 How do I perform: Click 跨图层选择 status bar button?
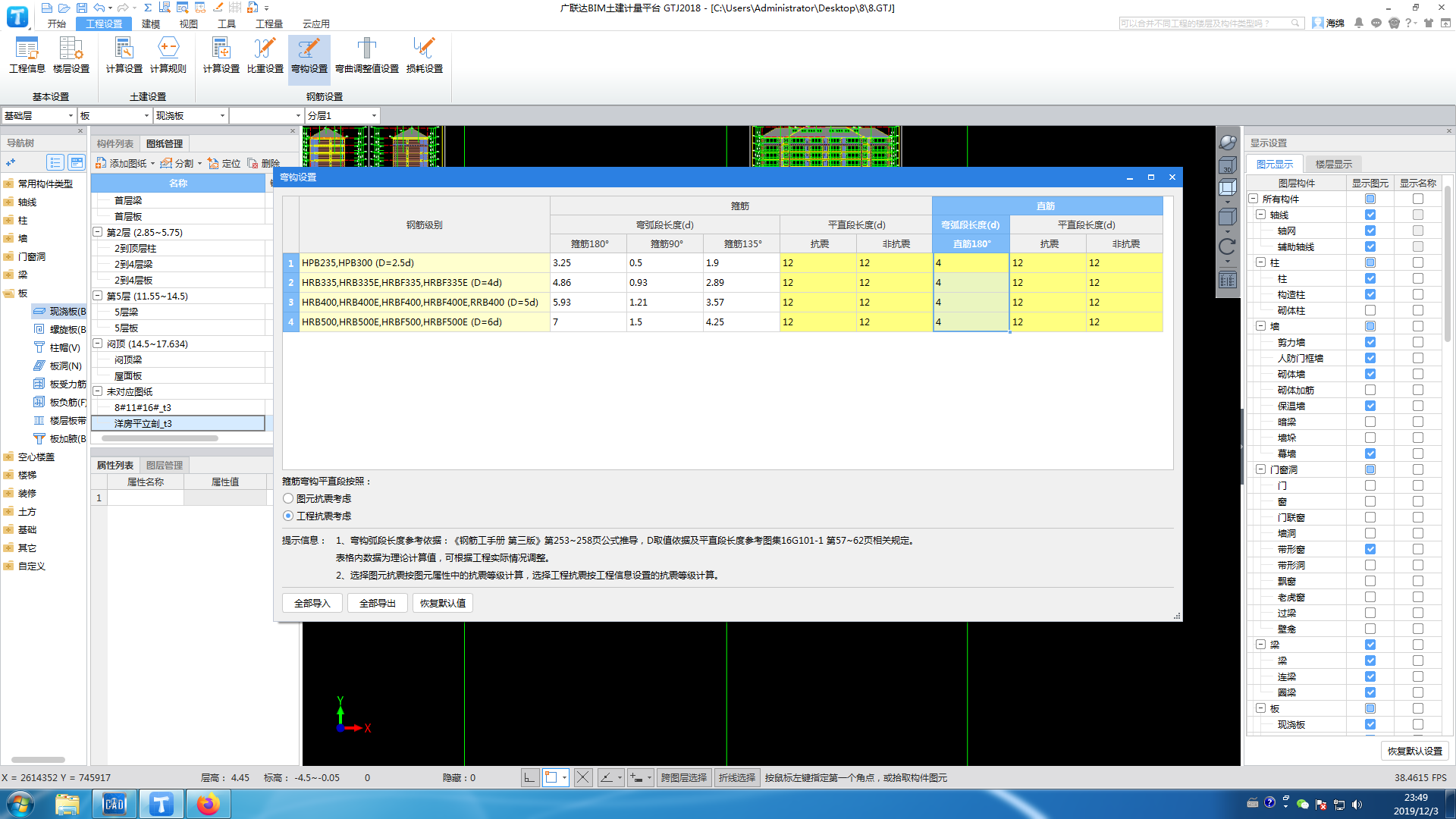pyautogui.click(x=684, y=777)
